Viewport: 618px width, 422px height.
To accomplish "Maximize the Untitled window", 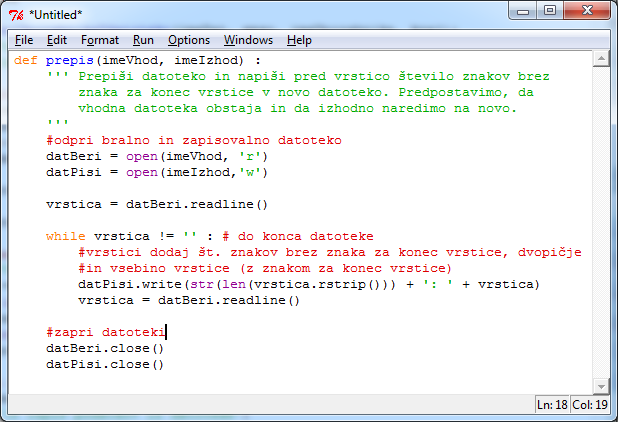I will pyautogui.click(x=550, y=11).
